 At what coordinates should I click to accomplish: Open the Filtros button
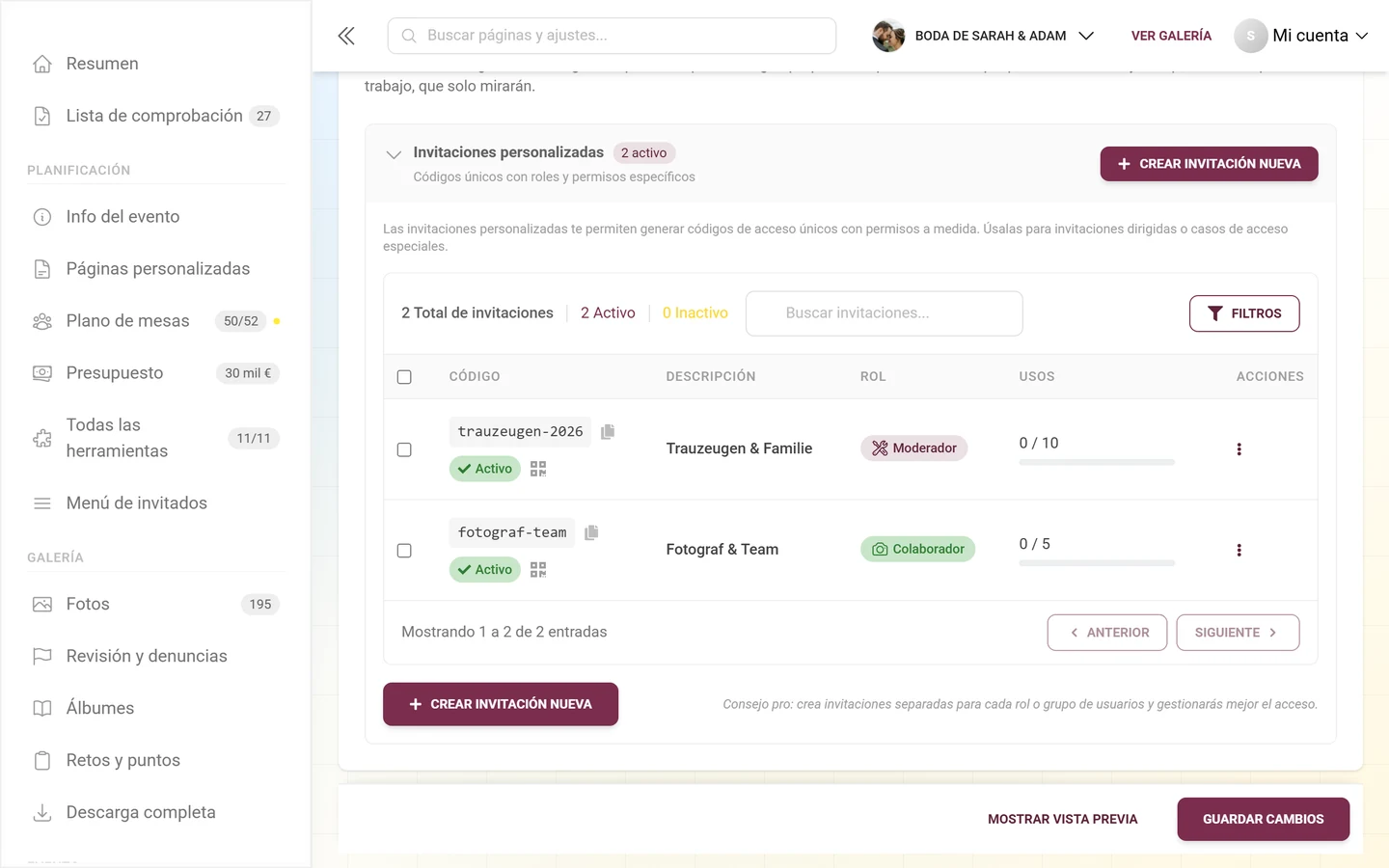tap(1244, 313)
